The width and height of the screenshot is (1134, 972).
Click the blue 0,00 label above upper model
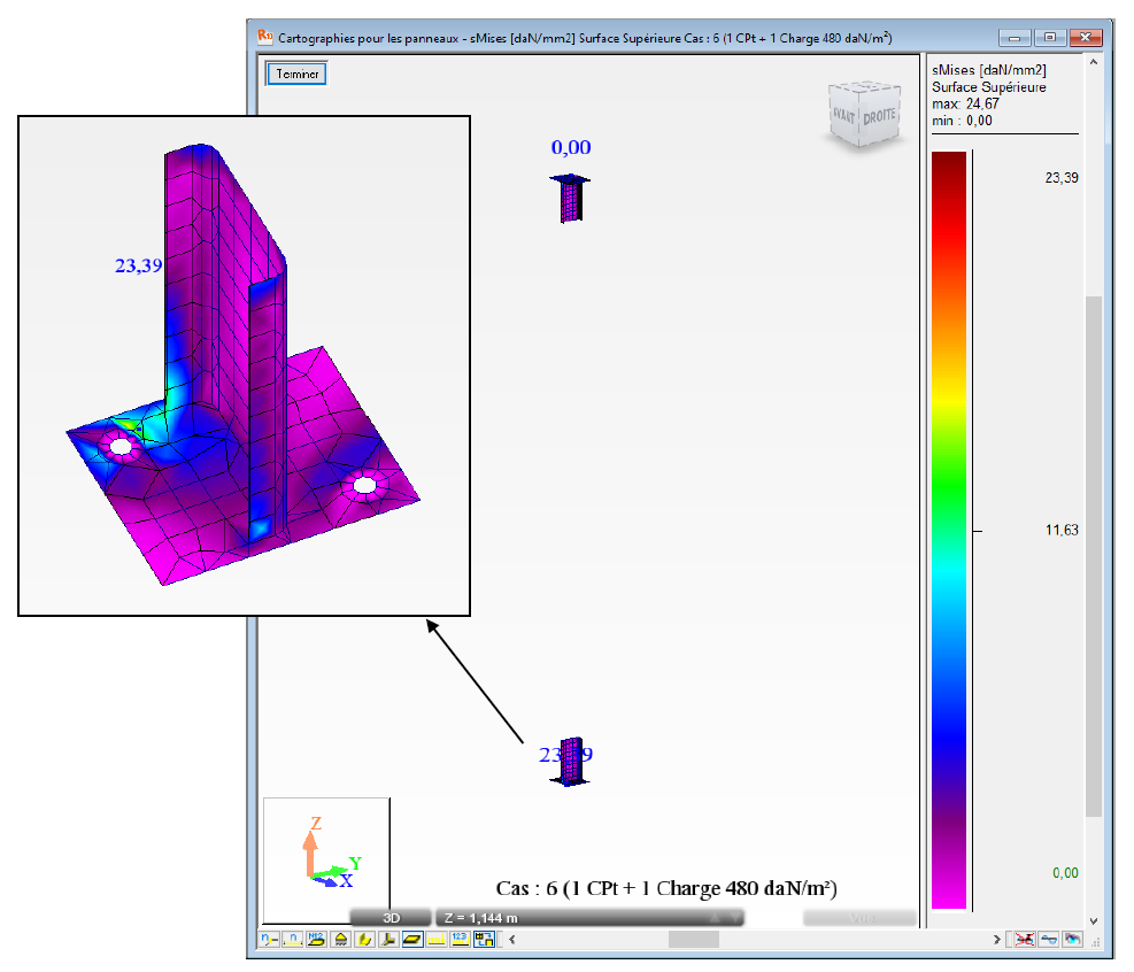(571, 147)
